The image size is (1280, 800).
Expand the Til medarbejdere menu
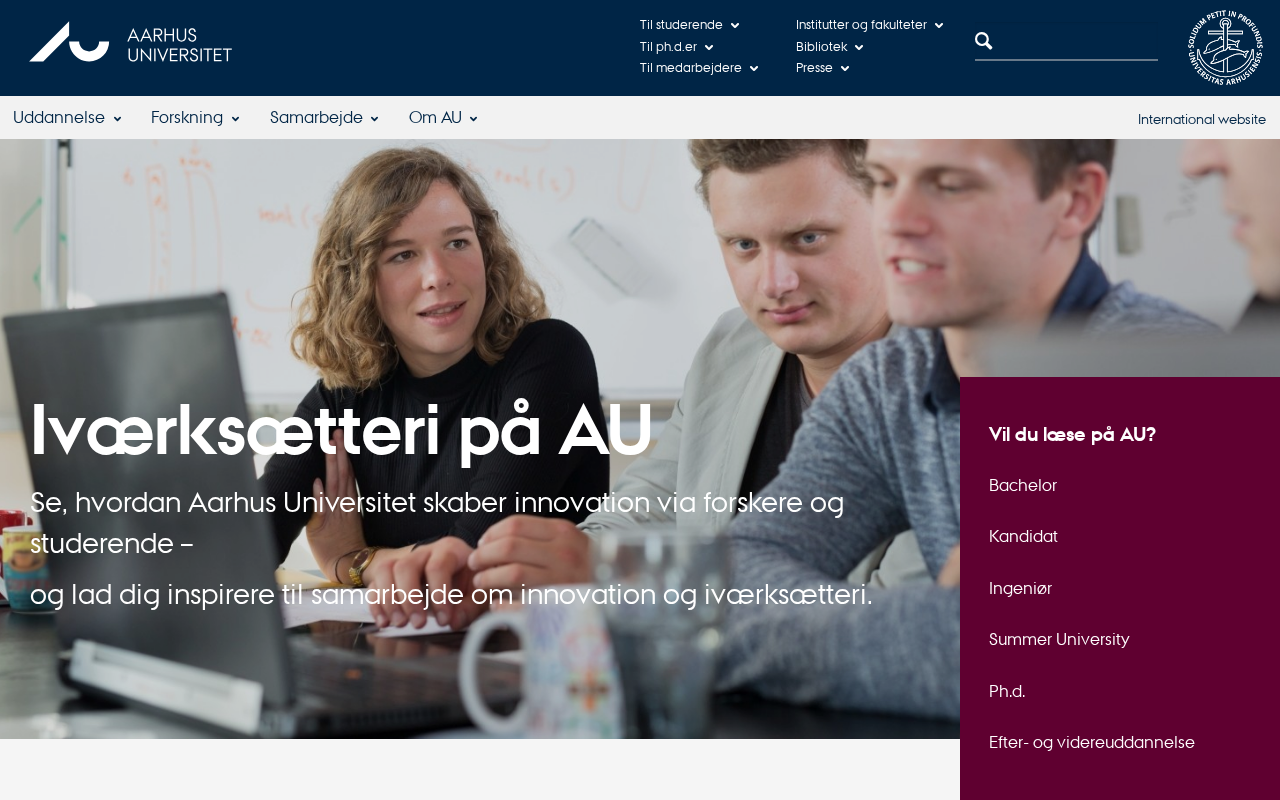click(x=699, y=68)
